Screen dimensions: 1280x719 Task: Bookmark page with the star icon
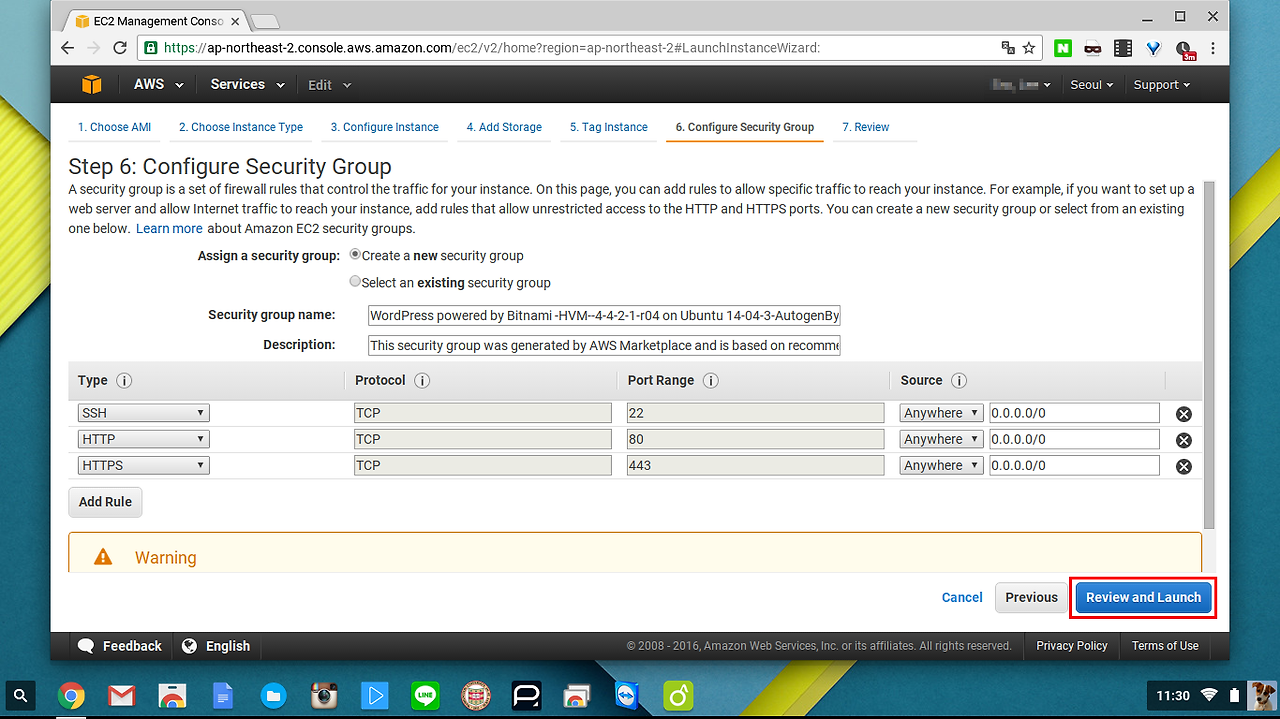coord(1029,48)
